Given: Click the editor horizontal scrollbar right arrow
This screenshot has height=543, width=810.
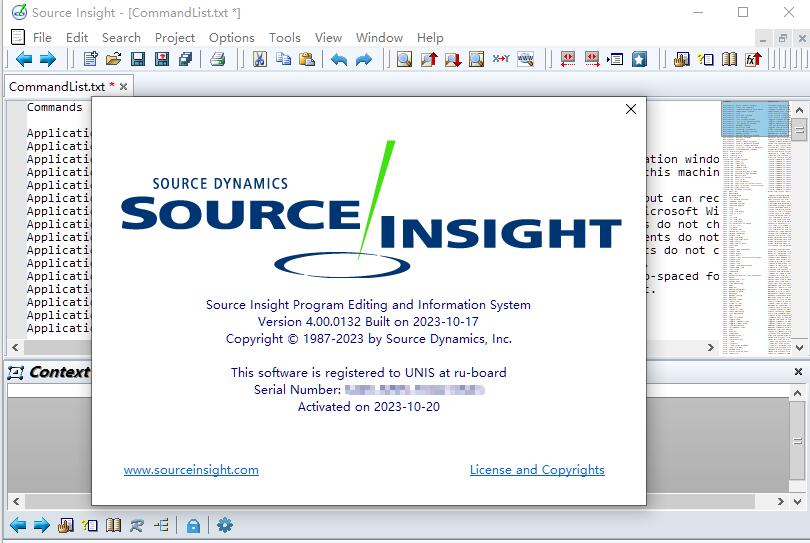Looking at the screenshot, I should pyautogui.click(x=711, y=347).
